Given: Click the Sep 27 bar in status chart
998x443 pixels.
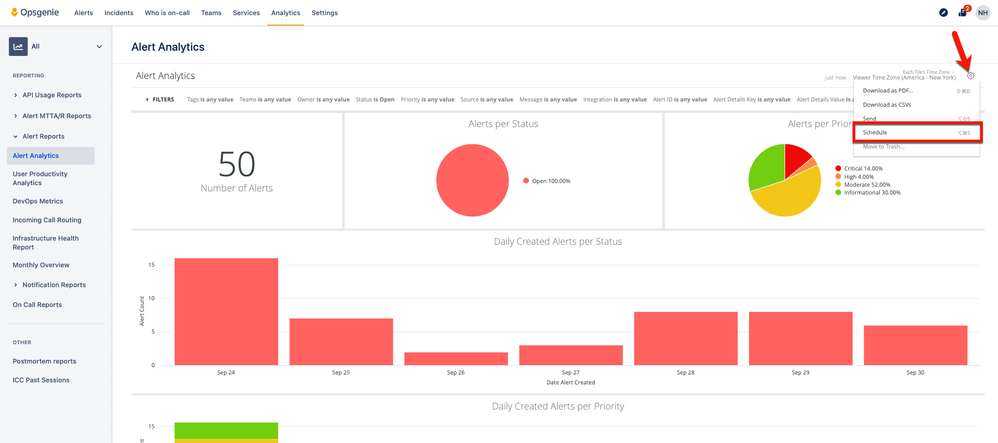Looking at the screenshot, I should [571, 355].
